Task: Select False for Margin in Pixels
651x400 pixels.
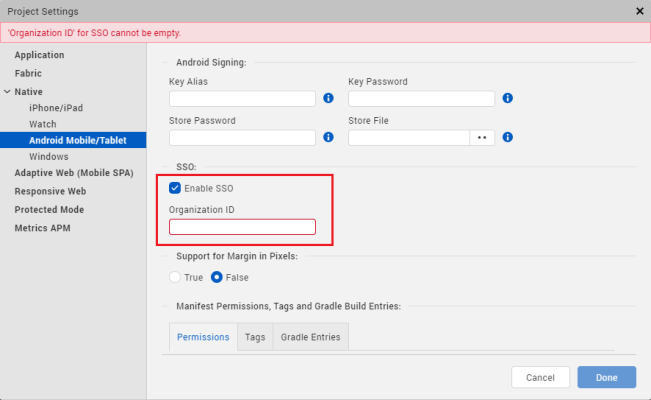Action: [x=216, y=277]
